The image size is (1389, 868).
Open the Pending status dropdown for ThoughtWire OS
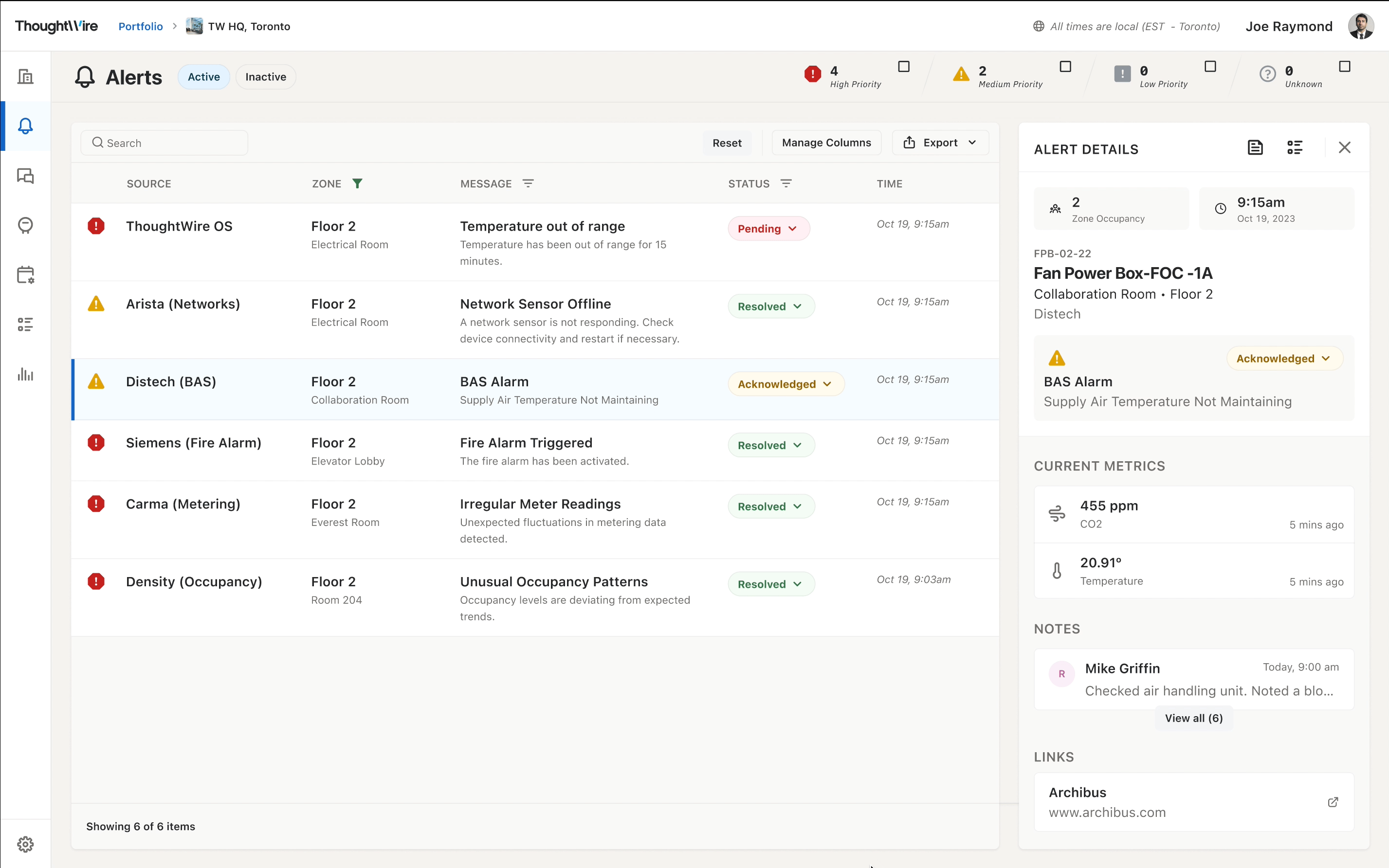pos(769,229)
